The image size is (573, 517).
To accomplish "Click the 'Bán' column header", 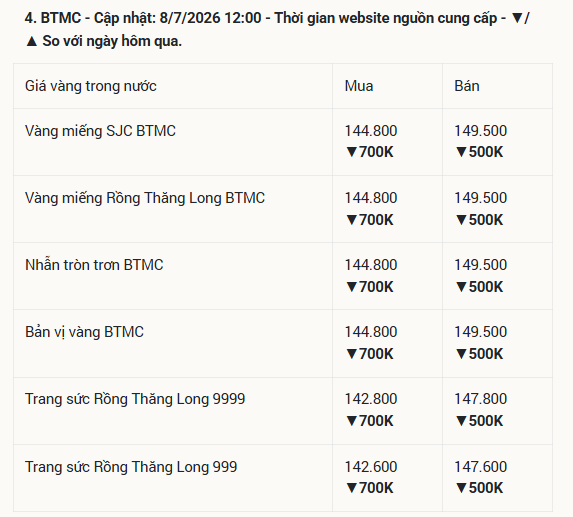I will [x=467, y=86].
